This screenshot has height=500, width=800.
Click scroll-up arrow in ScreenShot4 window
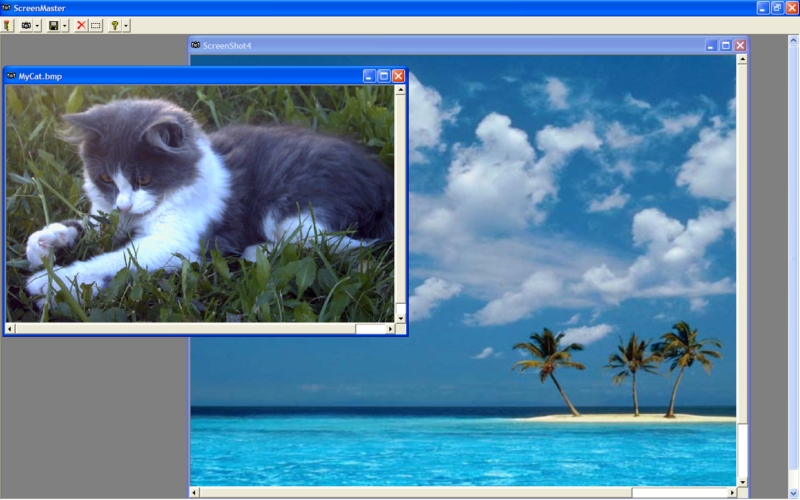[741, 59]
